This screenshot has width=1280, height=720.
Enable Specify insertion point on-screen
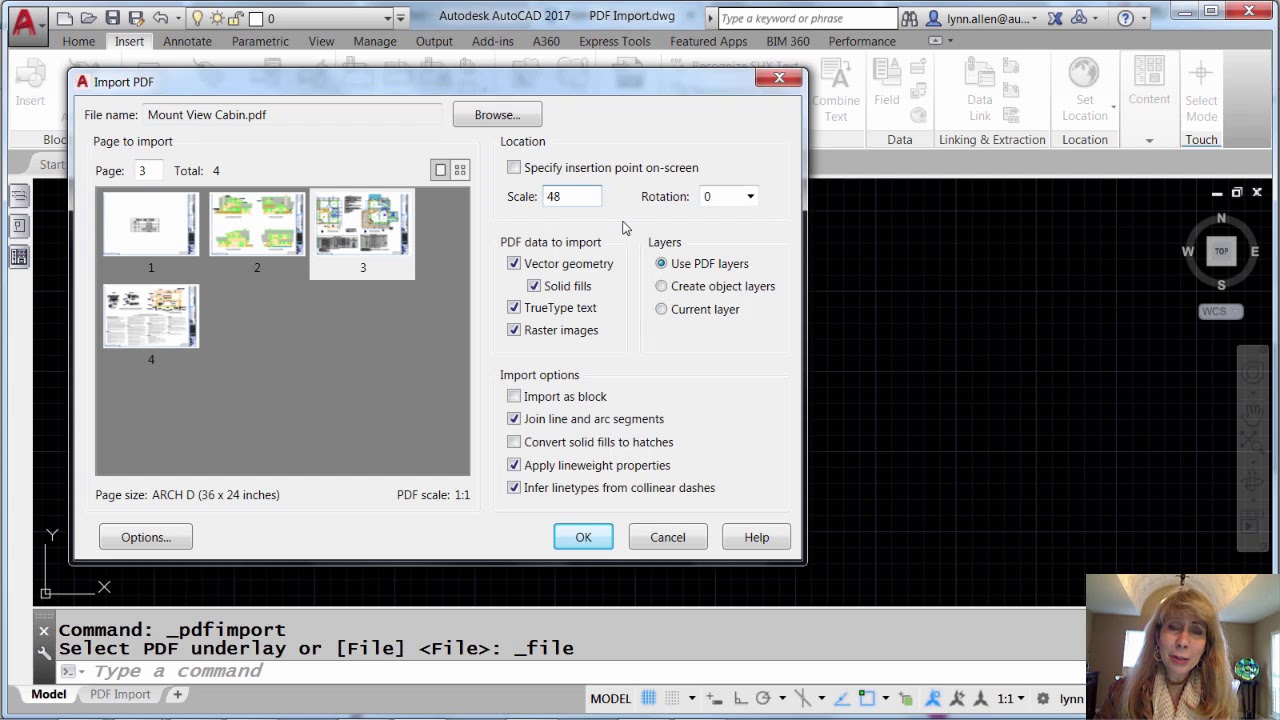tap(514, 167)
